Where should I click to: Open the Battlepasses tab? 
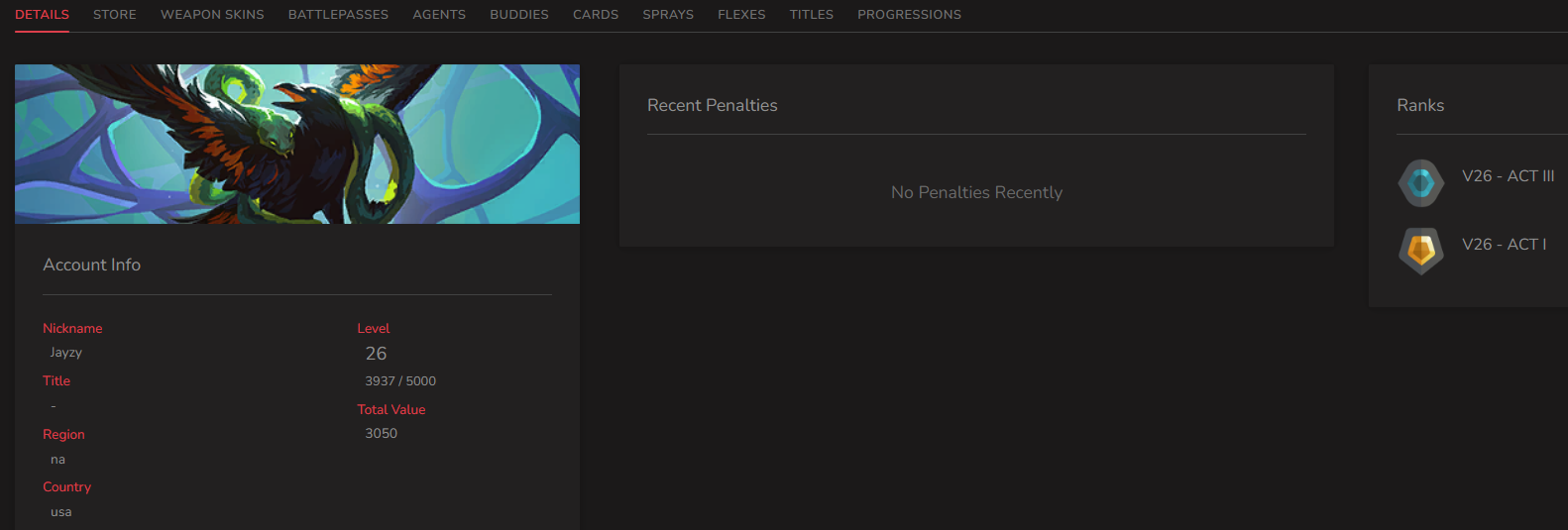338,15
